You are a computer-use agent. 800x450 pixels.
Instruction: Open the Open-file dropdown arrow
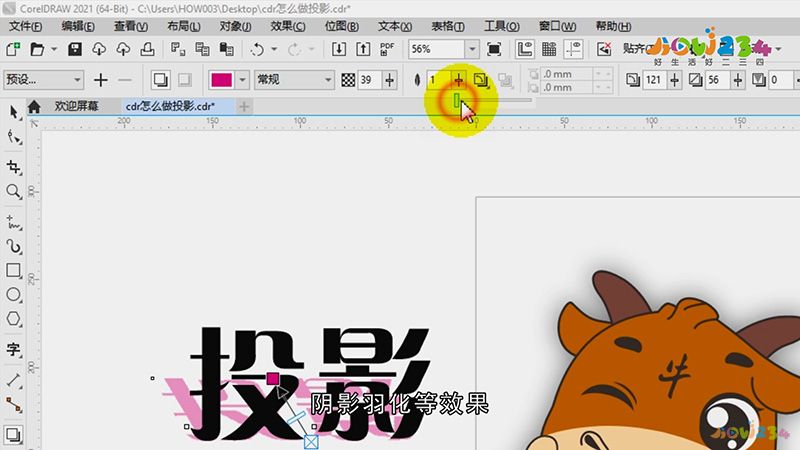(54, 49)
